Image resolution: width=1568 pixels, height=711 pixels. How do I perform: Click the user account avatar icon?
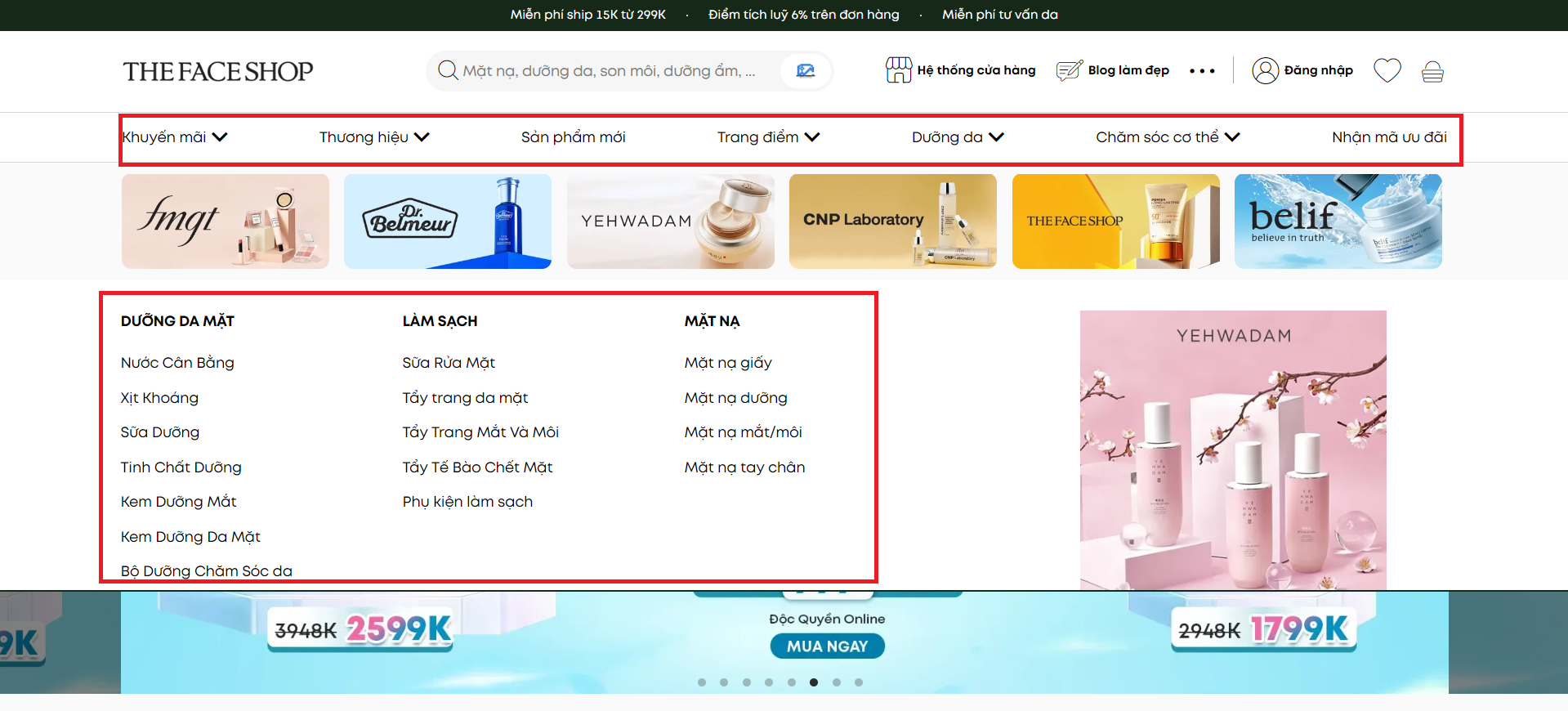pos(1265,71)
